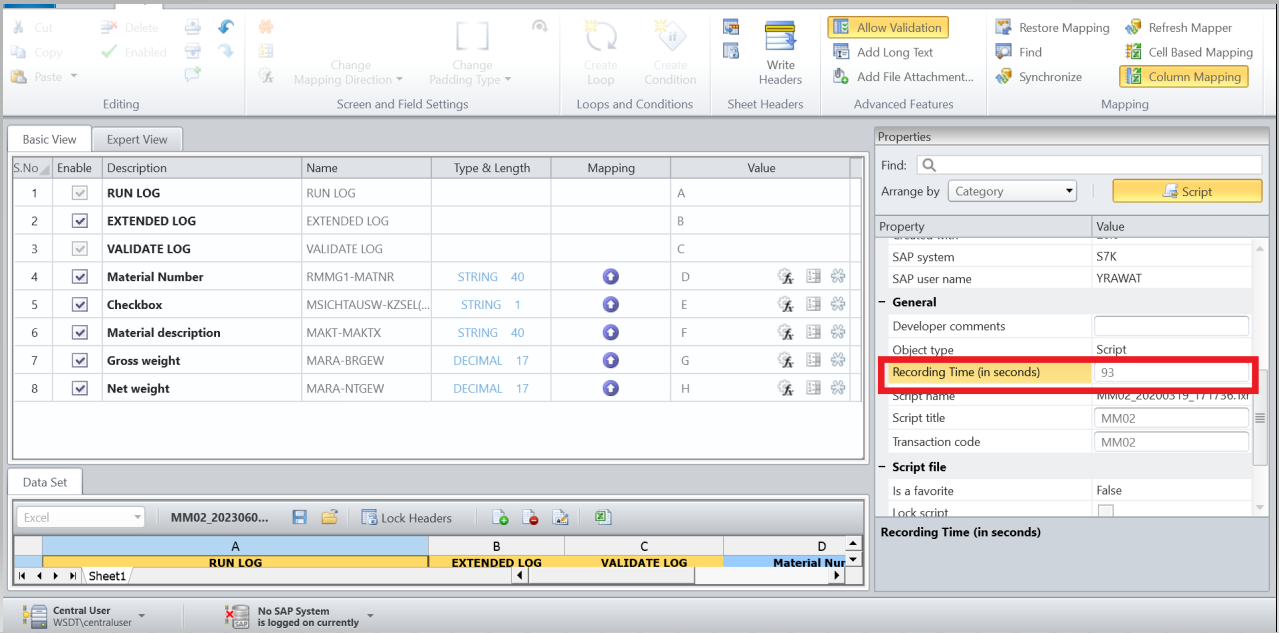
Task: Select the Sheet1 tab
Action: [x=107, y=575]
